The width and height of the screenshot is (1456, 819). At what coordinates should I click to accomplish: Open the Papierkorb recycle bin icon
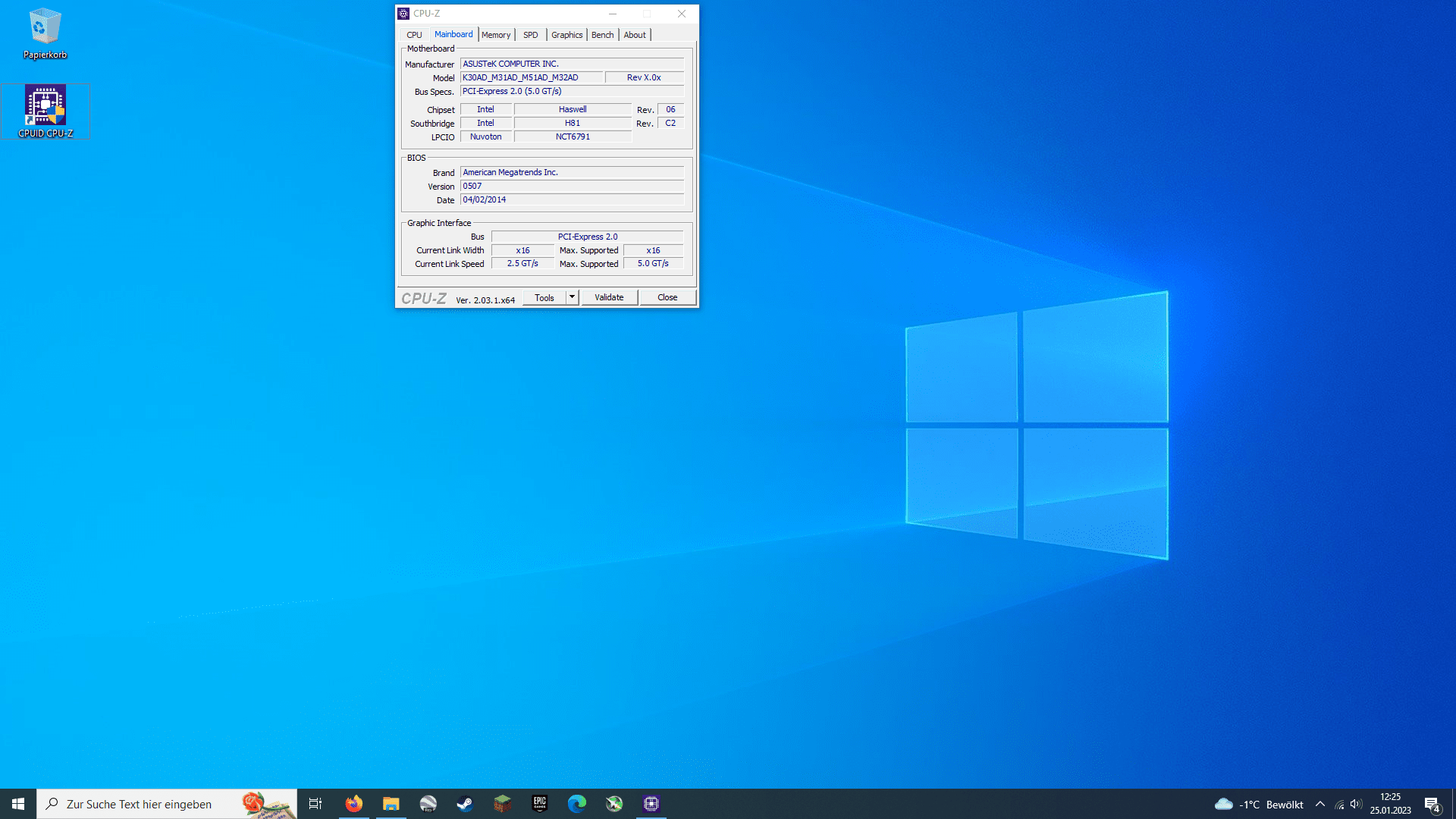coord(45,34)
